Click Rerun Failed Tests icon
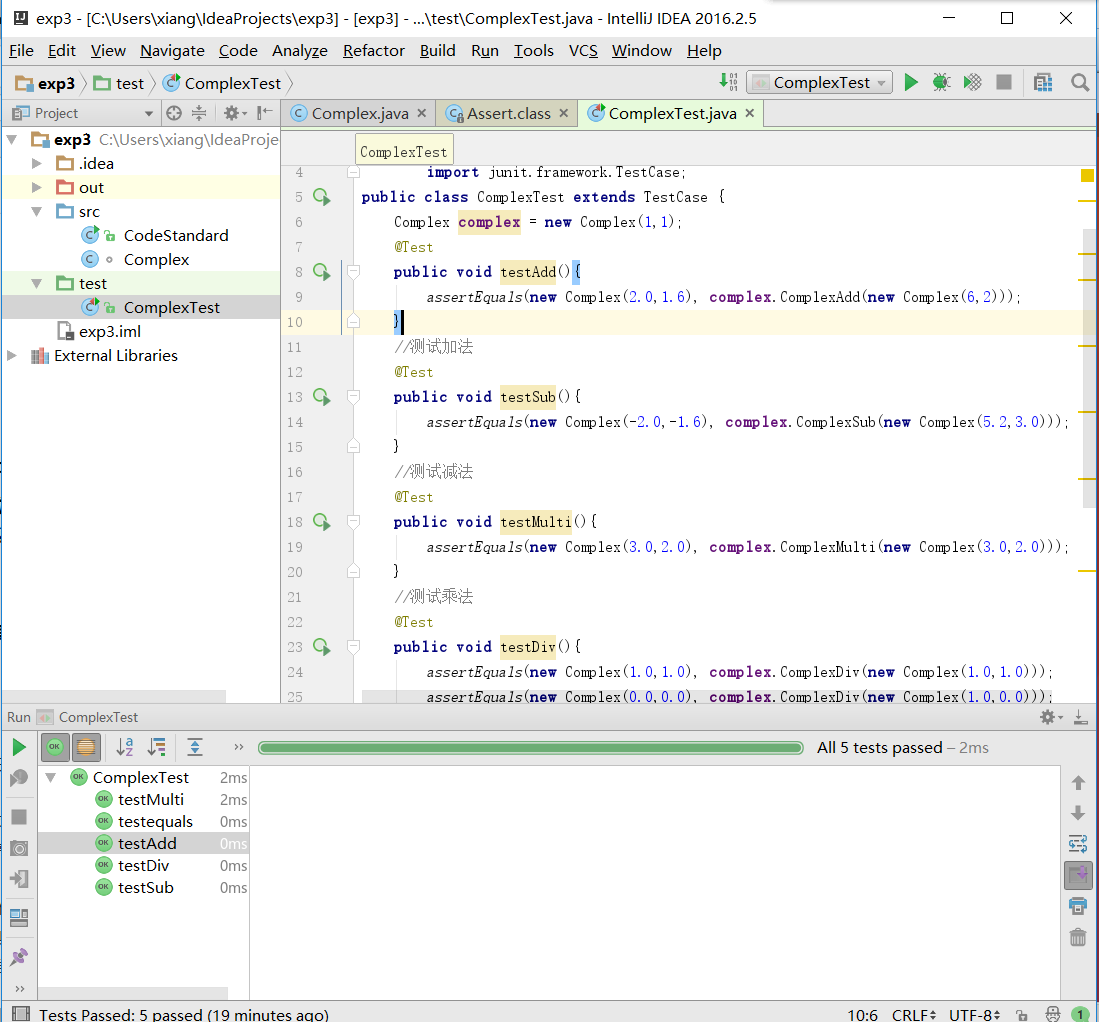Screen dimensions: 1099x1022 20,777
